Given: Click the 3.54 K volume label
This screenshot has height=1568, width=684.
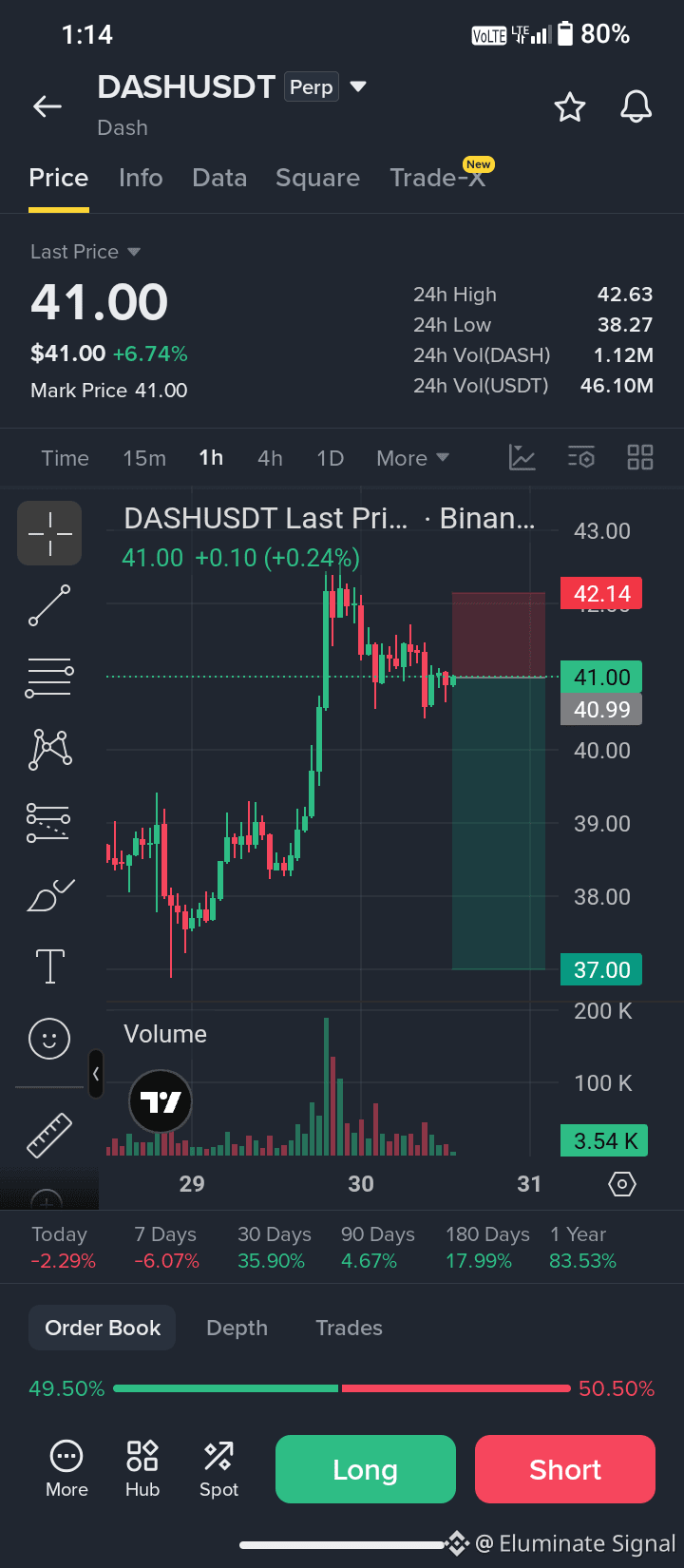Looking at the screenshot, I should [x=605, y=1140].
